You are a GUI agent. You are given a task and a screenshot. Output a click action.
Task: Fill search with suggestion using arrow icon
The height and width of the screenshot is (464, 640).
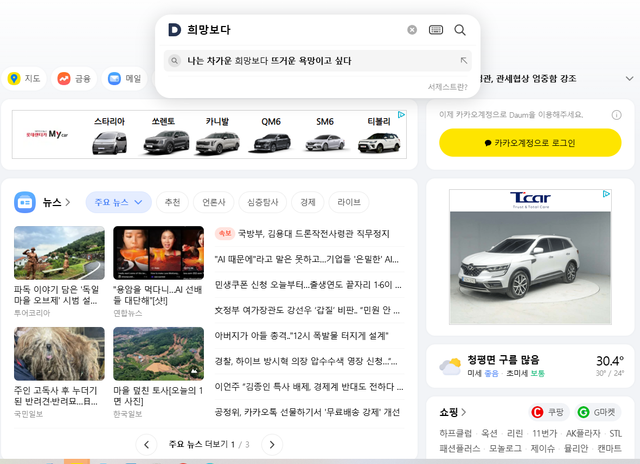[x=464, y=61]
